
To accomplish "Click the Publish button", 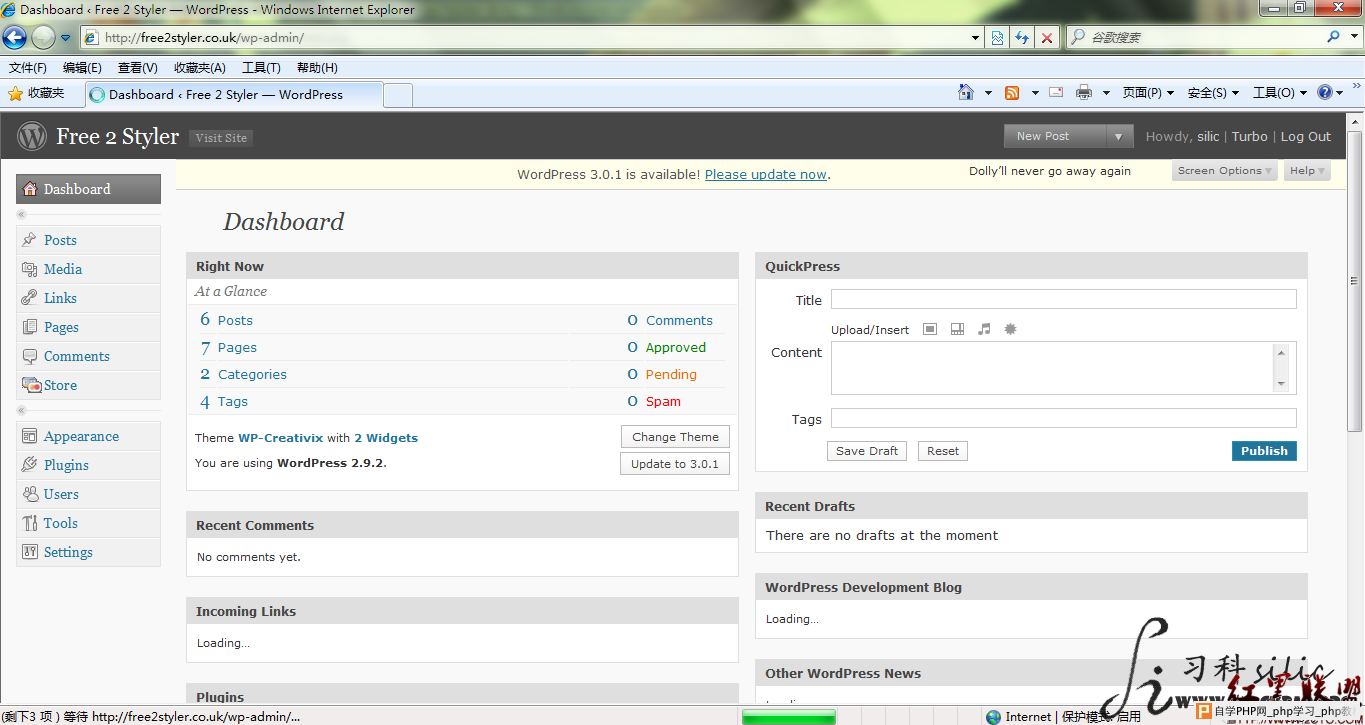I will tap(1264, 451).
